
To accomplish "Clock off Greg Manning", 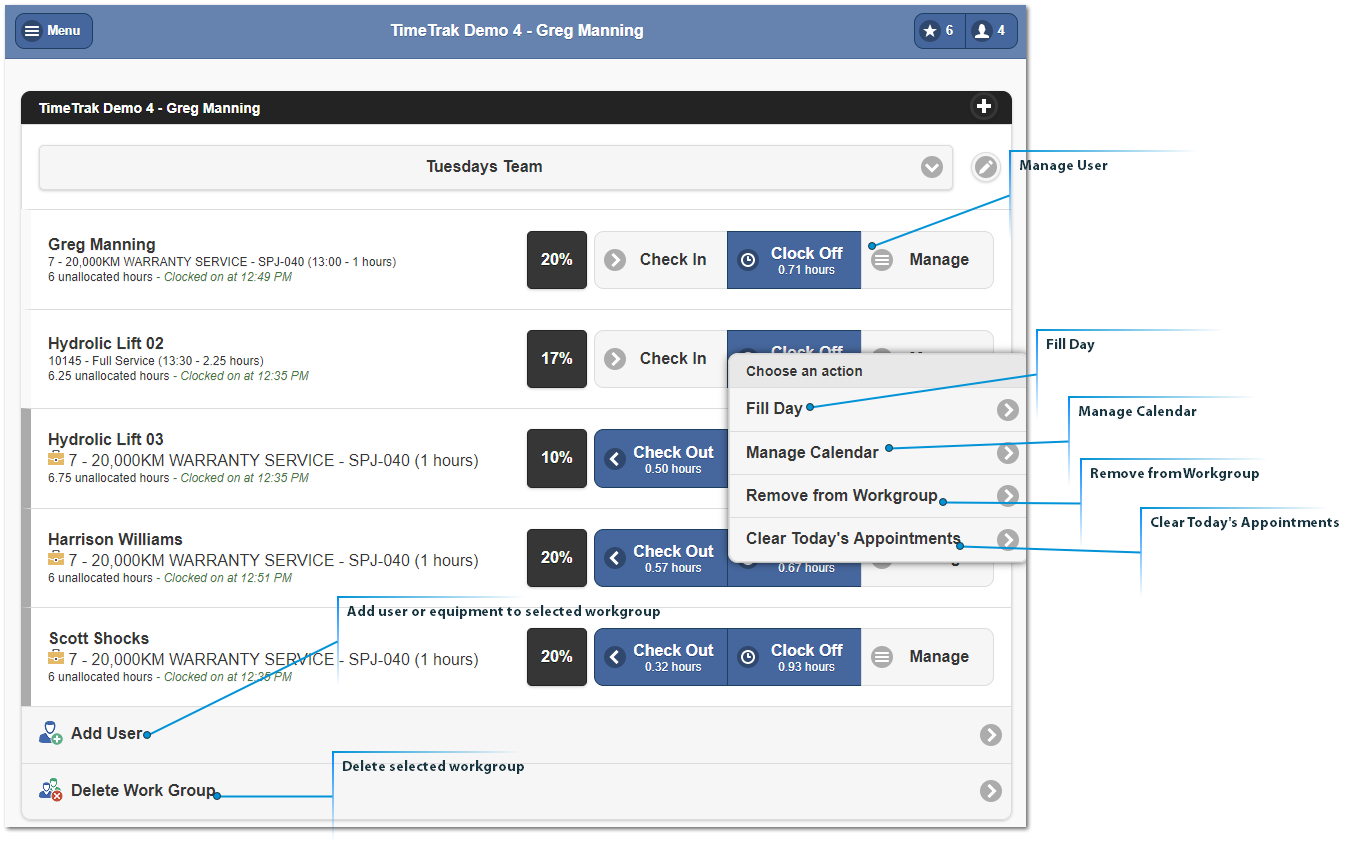I will 794,260.
